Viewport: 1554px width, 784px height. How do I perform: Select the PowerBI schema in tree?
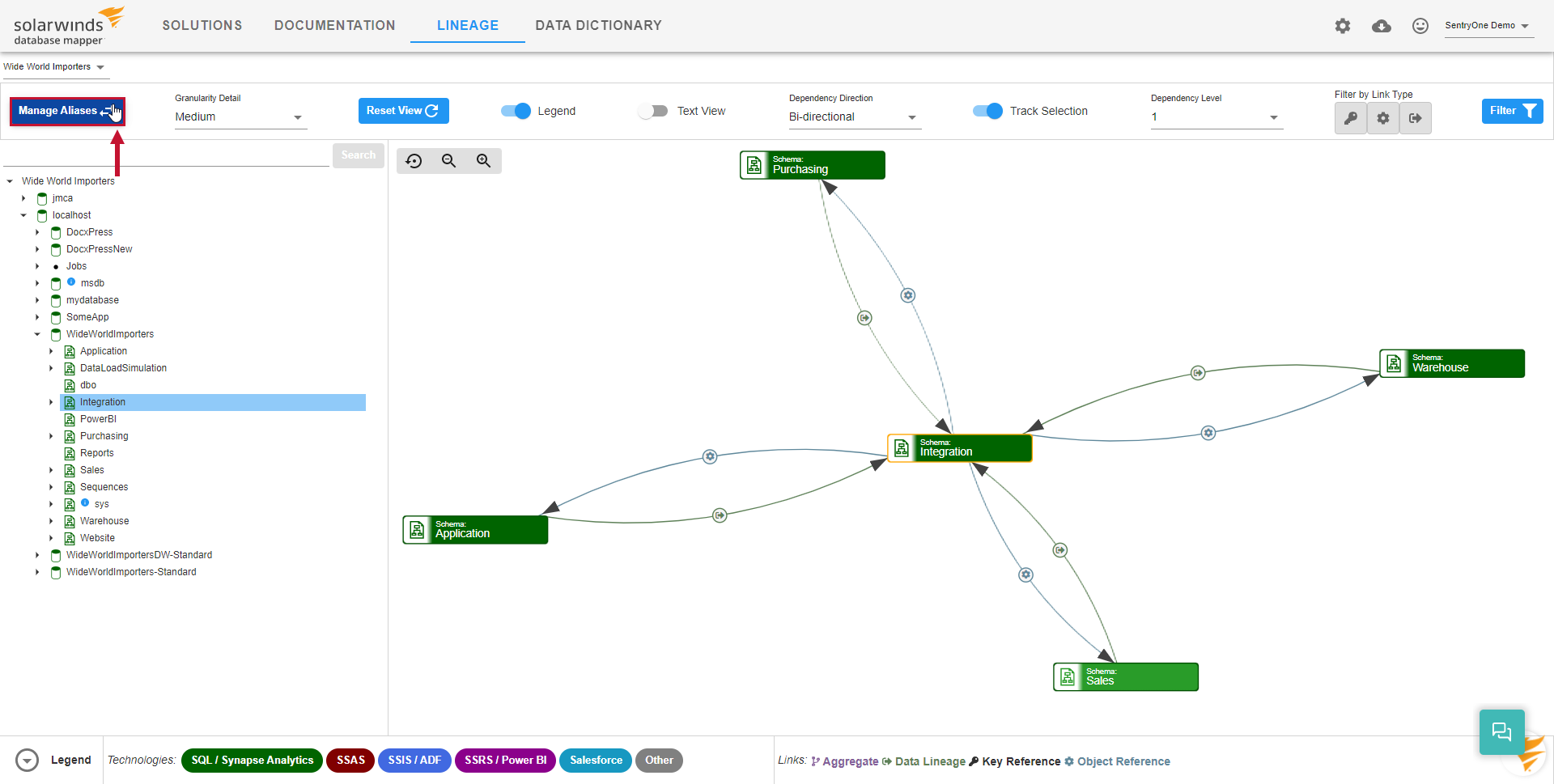coord(98,419)
